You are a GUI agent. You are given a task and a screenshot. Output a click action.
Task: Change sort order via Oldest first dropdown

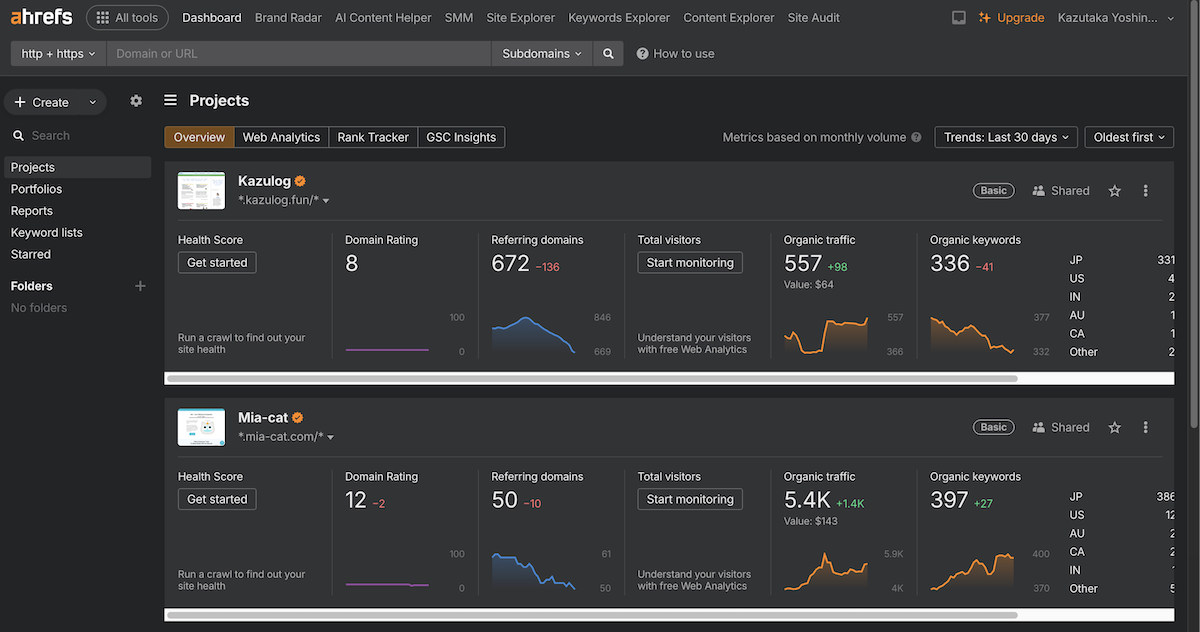[x=1130, y=137]
